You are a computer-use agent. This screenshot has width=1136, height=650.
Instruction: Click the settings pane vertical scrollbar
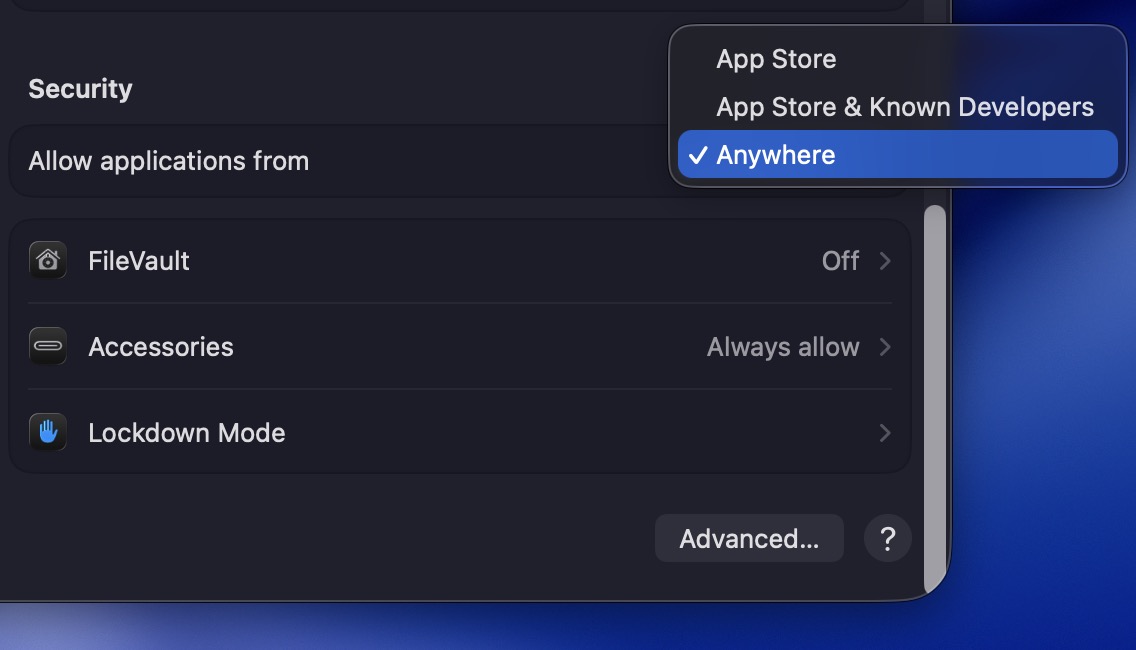pyautogui.click(x=934, y=400)
